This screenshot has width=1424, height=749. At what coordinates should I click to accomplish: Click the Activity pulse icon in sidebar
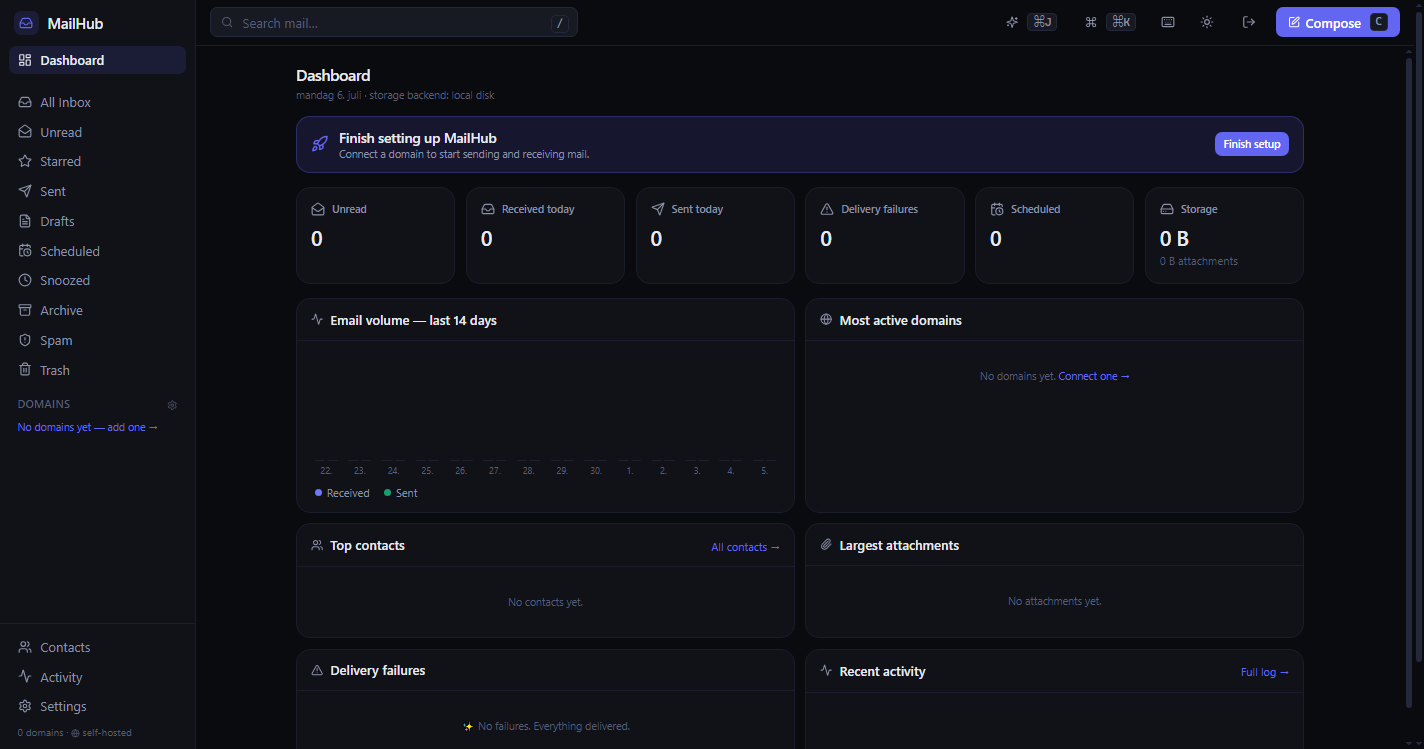(25, 677)
